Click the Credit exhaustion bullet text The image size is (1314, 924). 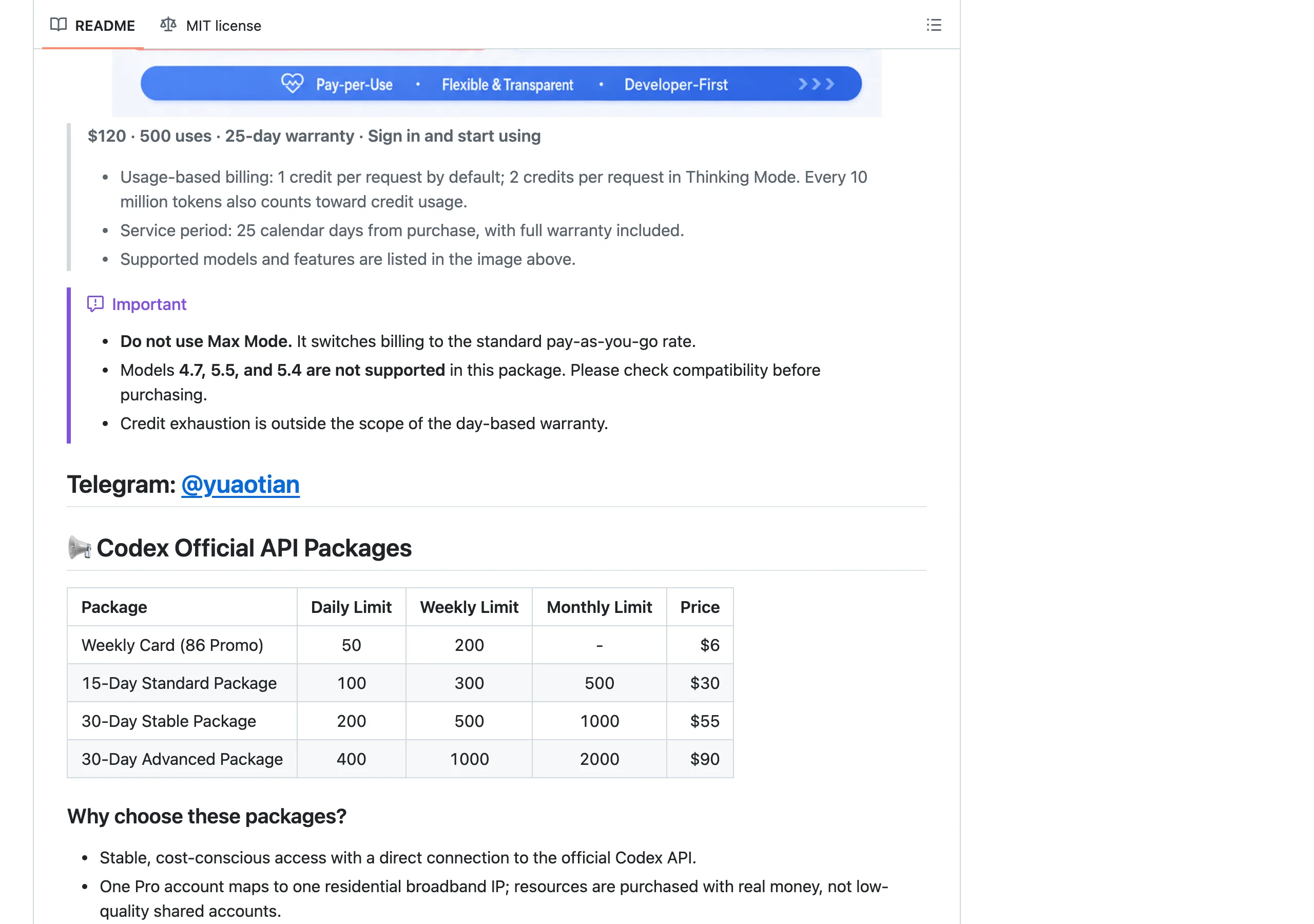364,423
